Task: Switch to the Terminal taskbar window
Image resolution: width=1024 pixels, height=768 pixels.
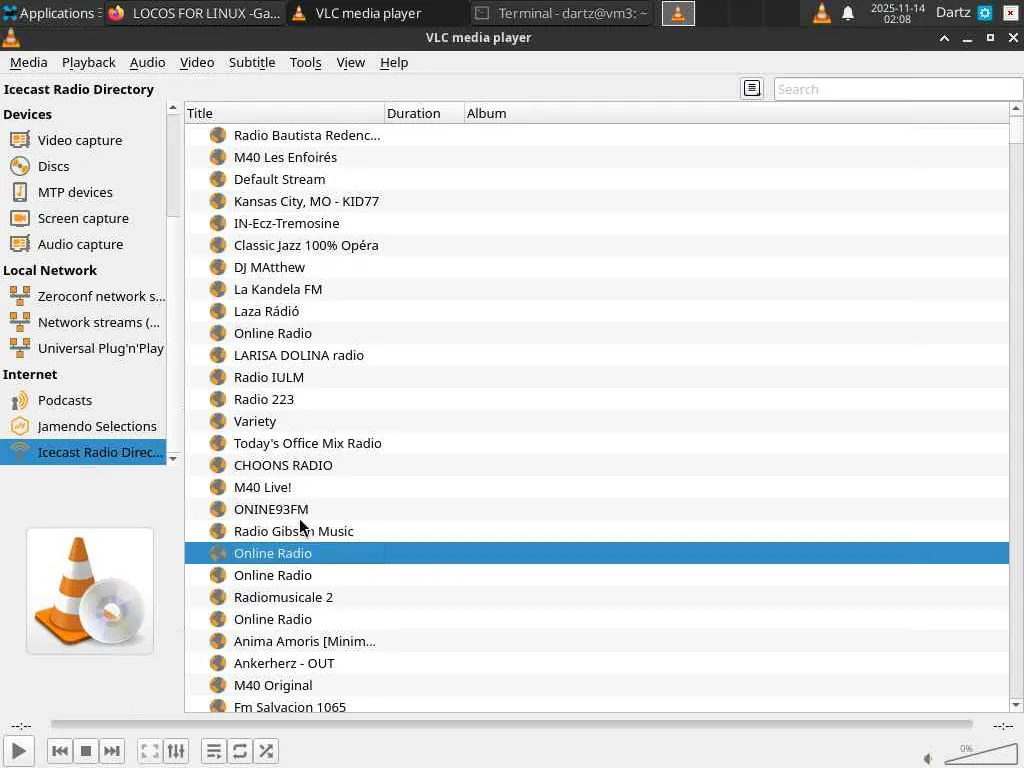Action: (561, 13)
